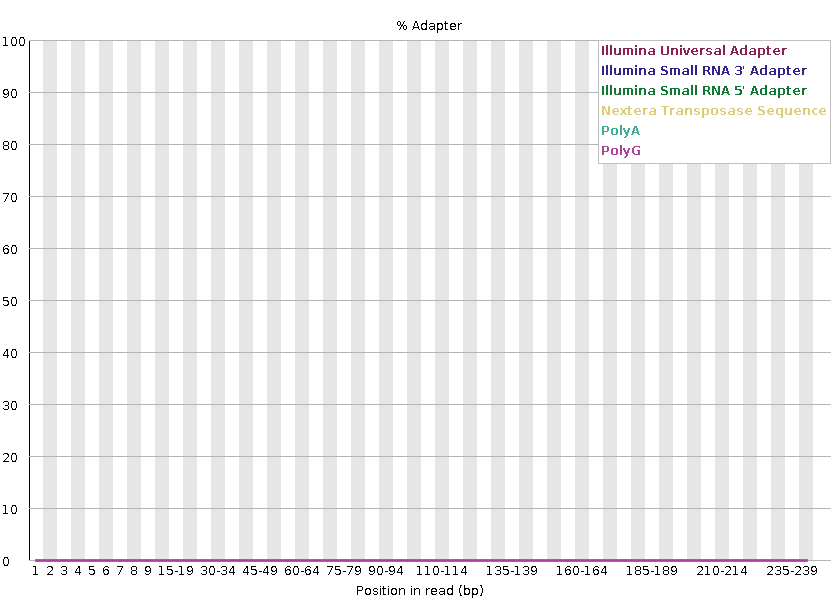Click the x-axis tick label '110-114'
The width and height of the screenshot is (840, 600).
(x=441, y=571)
